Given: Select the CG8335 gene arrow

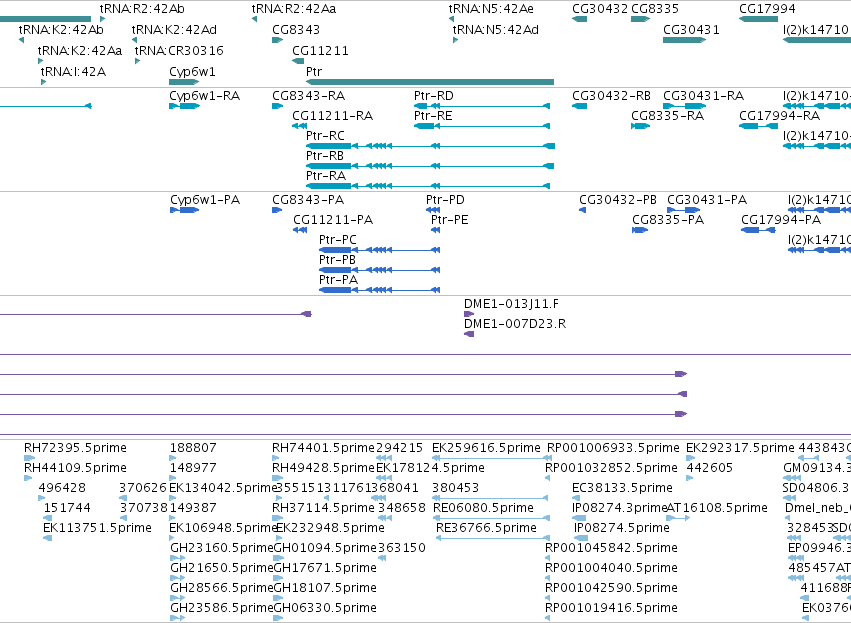Looking at the screenshot, I should (x=640, y=19).
